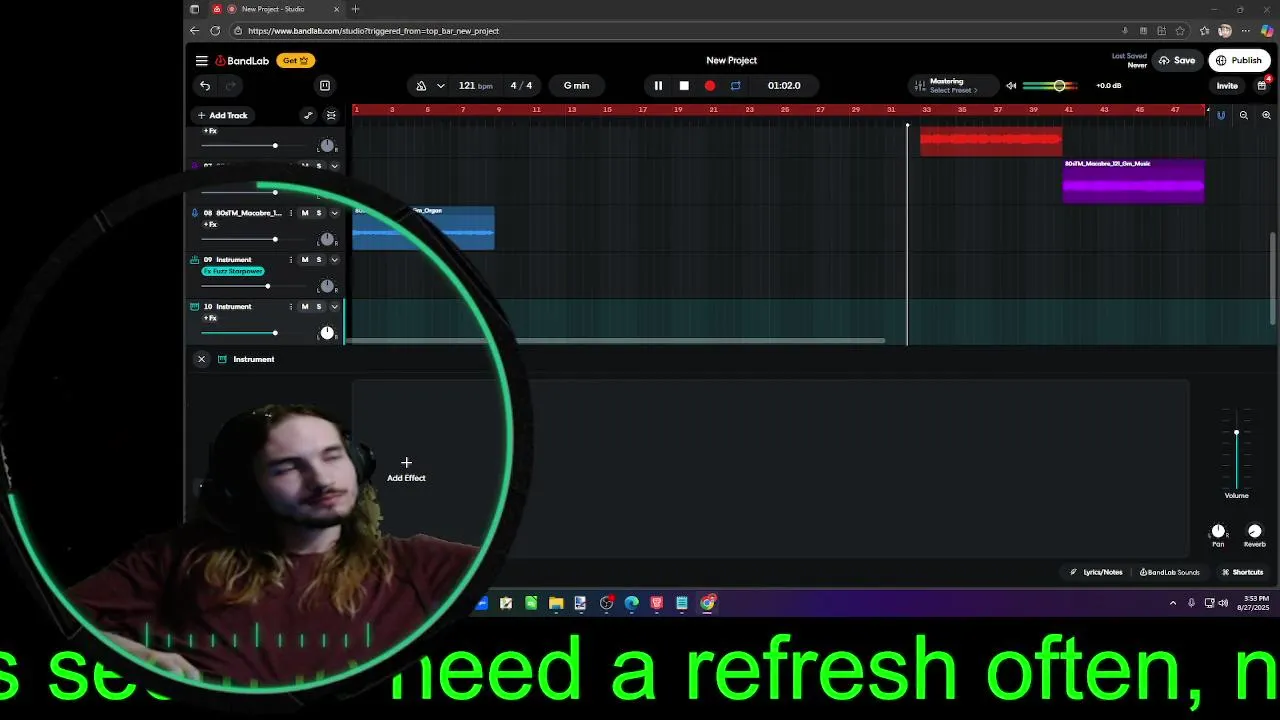
Task: Collapse all tracks icon
Action: (331, 115)
